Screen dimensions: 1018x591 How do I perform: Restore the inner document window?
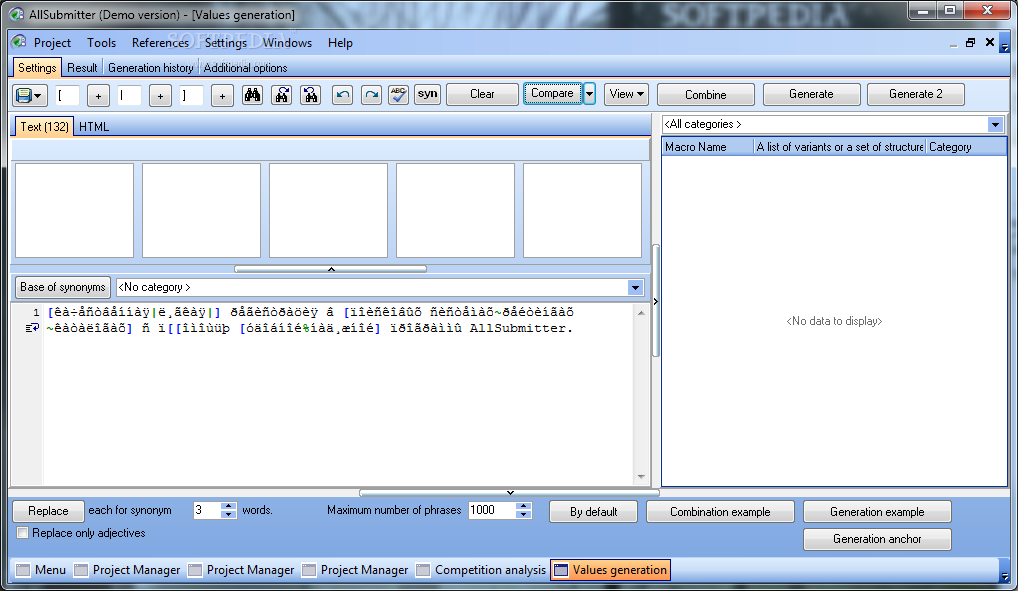click(x=971, y=42)
